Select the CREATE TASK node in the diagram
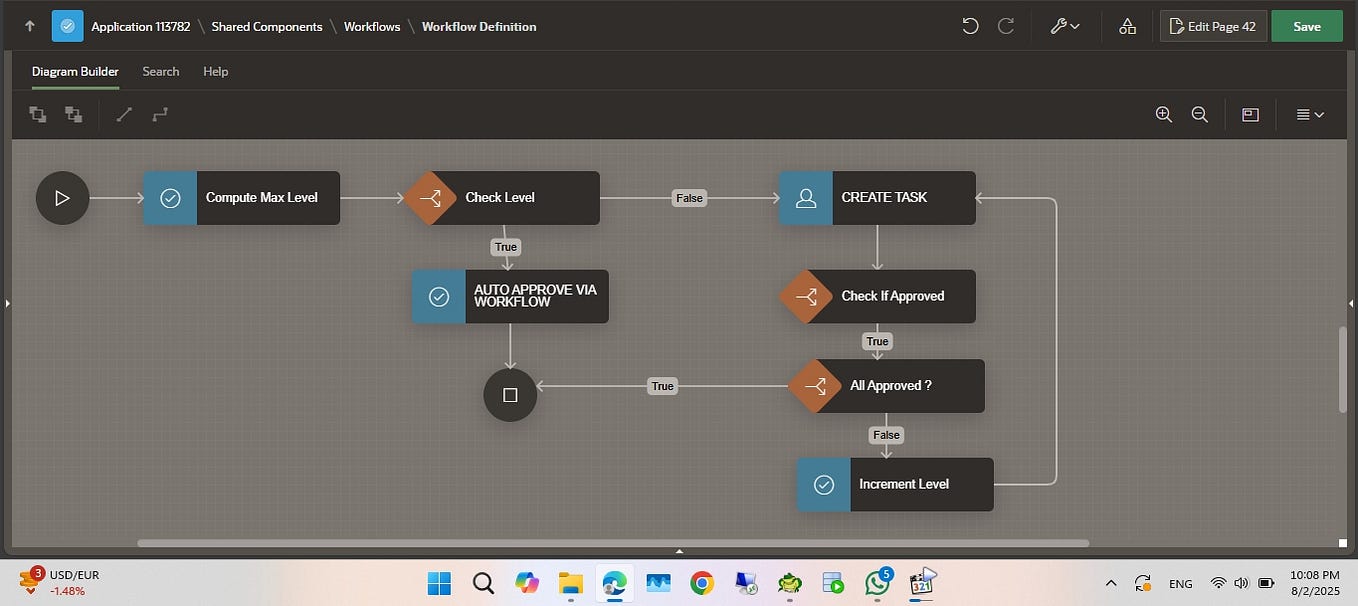This screenshot has height=606, width=1358. point(877,197)
